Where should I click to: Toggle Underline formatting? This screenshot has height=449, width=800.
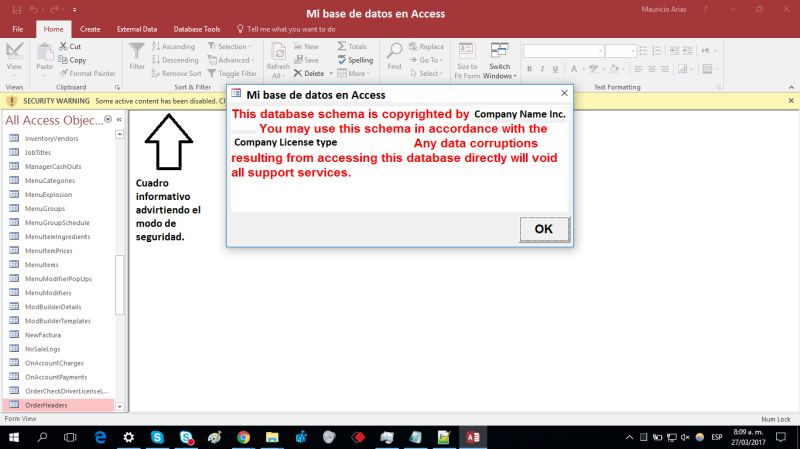pyautogui.click(x=555, y=69)
